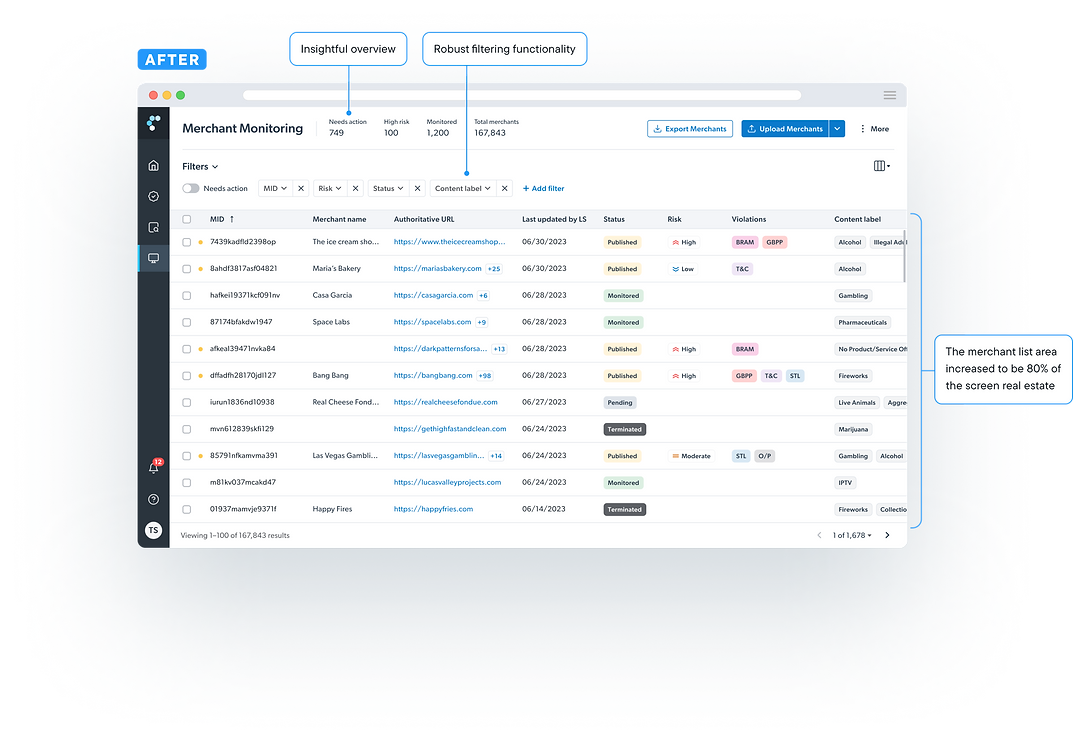1073x739 pixels.
Task: Check the checkbox for Maria's Bakery row
Action: coord(186,268)
